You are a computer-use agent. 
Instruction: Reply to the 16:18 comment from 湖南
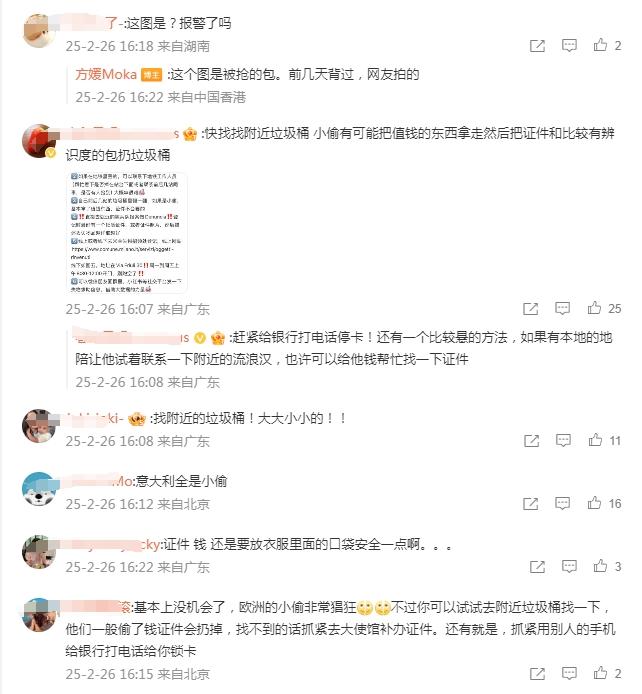click(569, 45)
